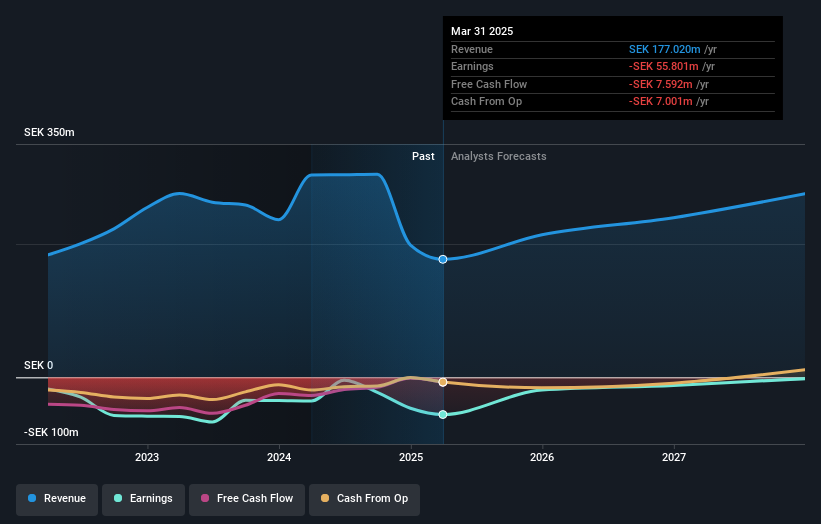Select the blue Revenue data point marker
The image size is (821, 524).
pos(443,259)
